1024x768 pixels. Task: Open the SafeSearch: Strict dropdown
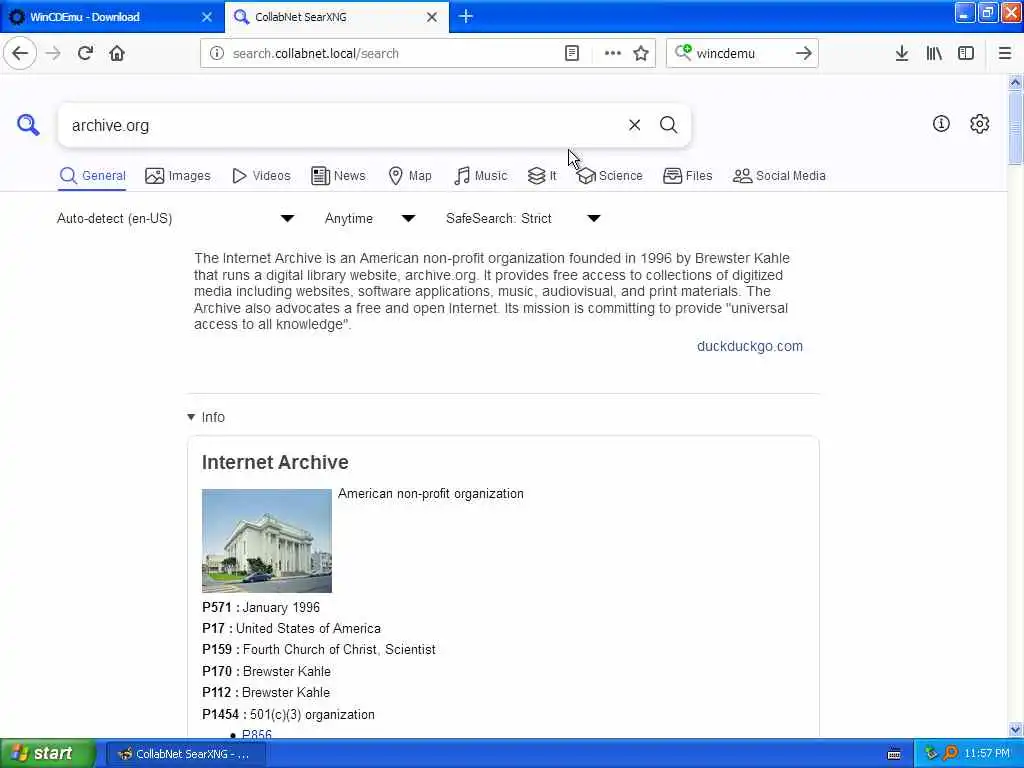(522, 218)
